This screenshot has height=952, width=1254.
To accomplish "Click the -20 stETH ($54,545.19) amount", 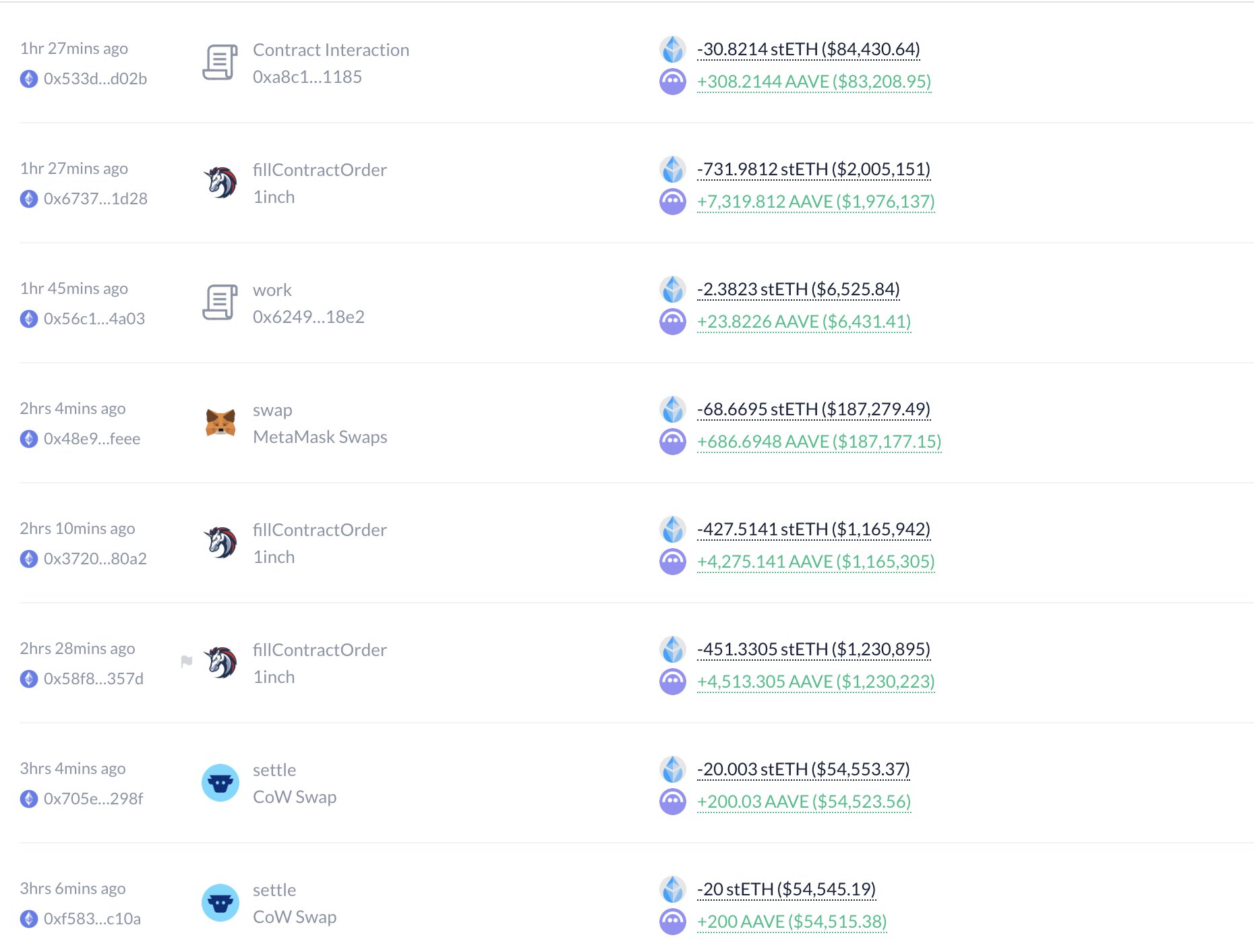I will pyautogui.click(x=786, y=889).
